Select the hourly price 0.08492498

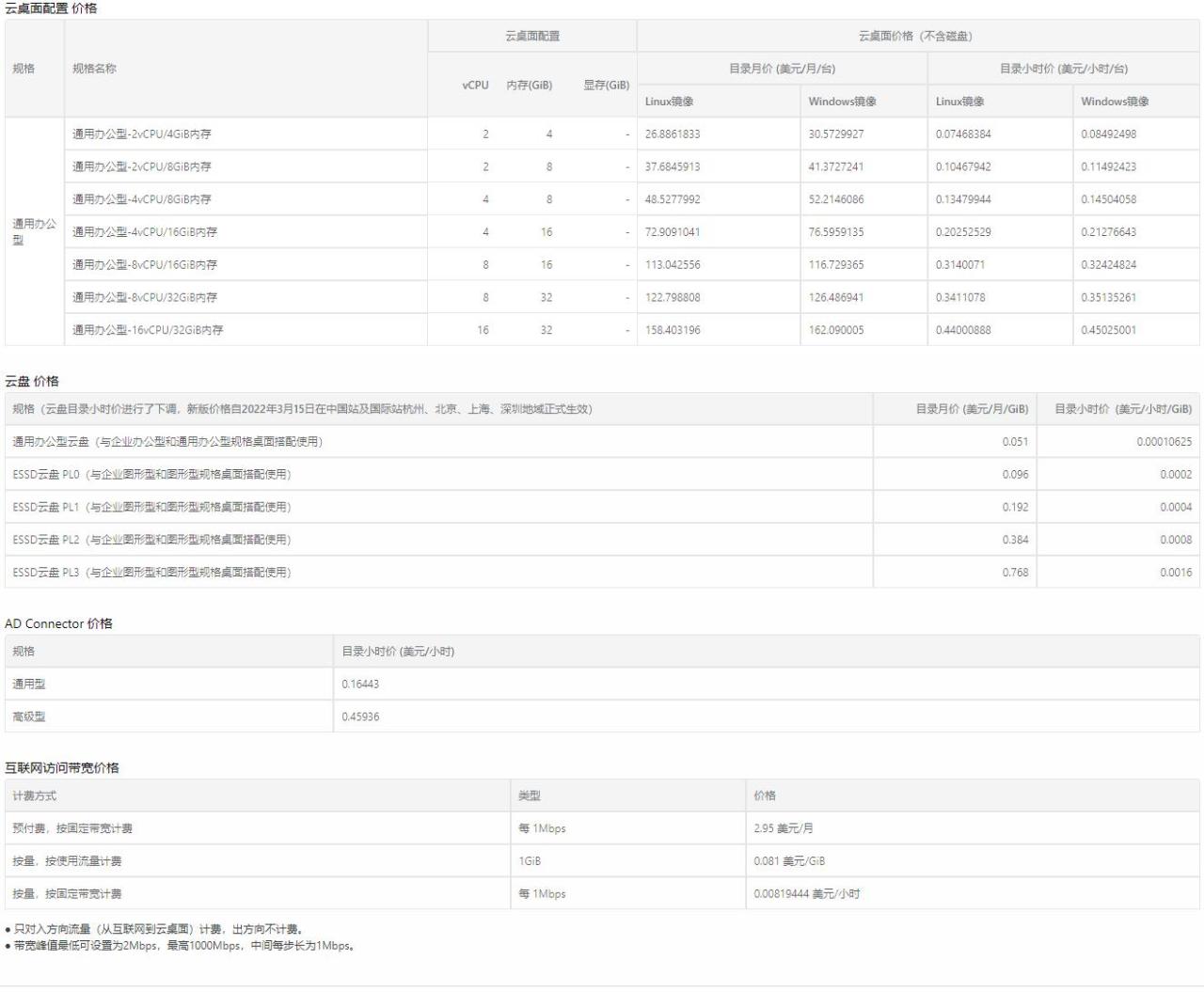coord(1109,134)
